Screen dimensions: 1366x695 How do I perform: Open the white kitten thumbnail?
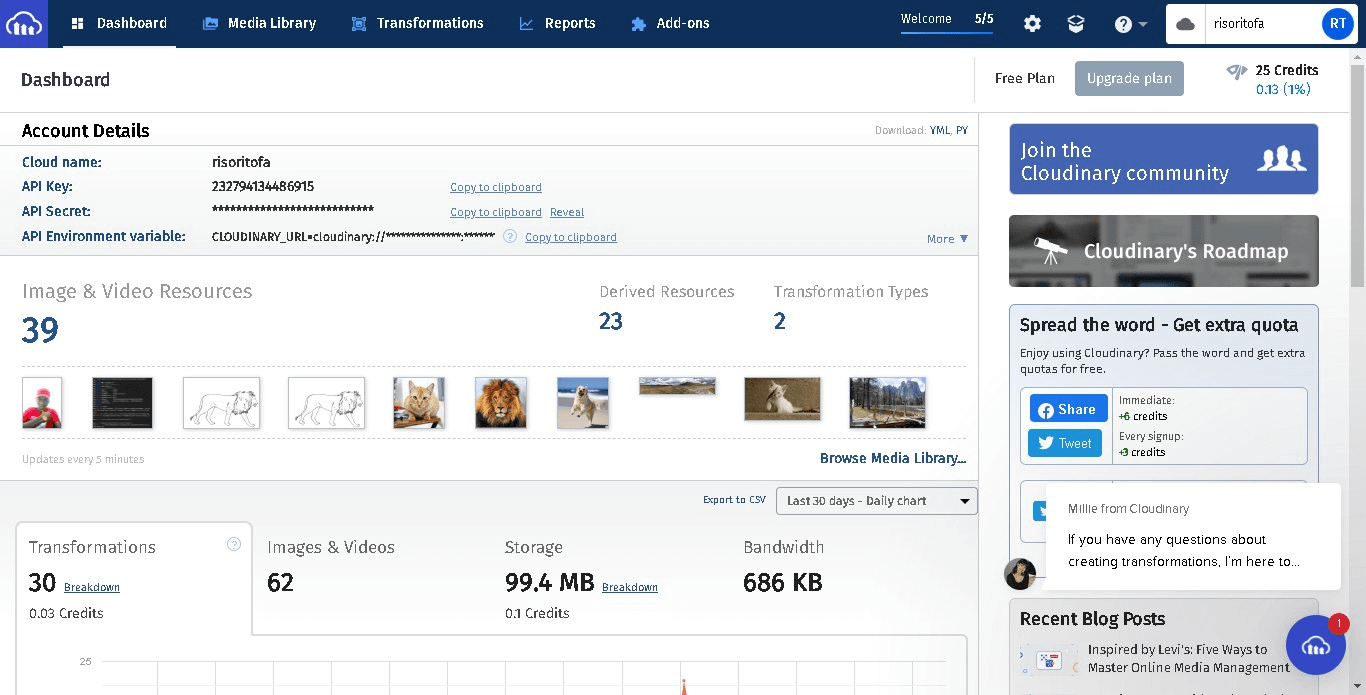782,399
